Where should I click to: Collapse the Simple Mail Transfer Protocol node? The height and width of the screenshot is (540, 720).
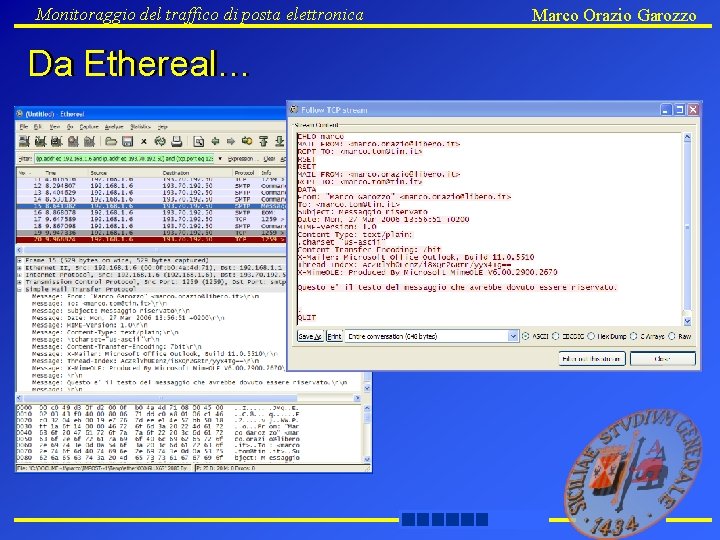(x=20, y=290)
